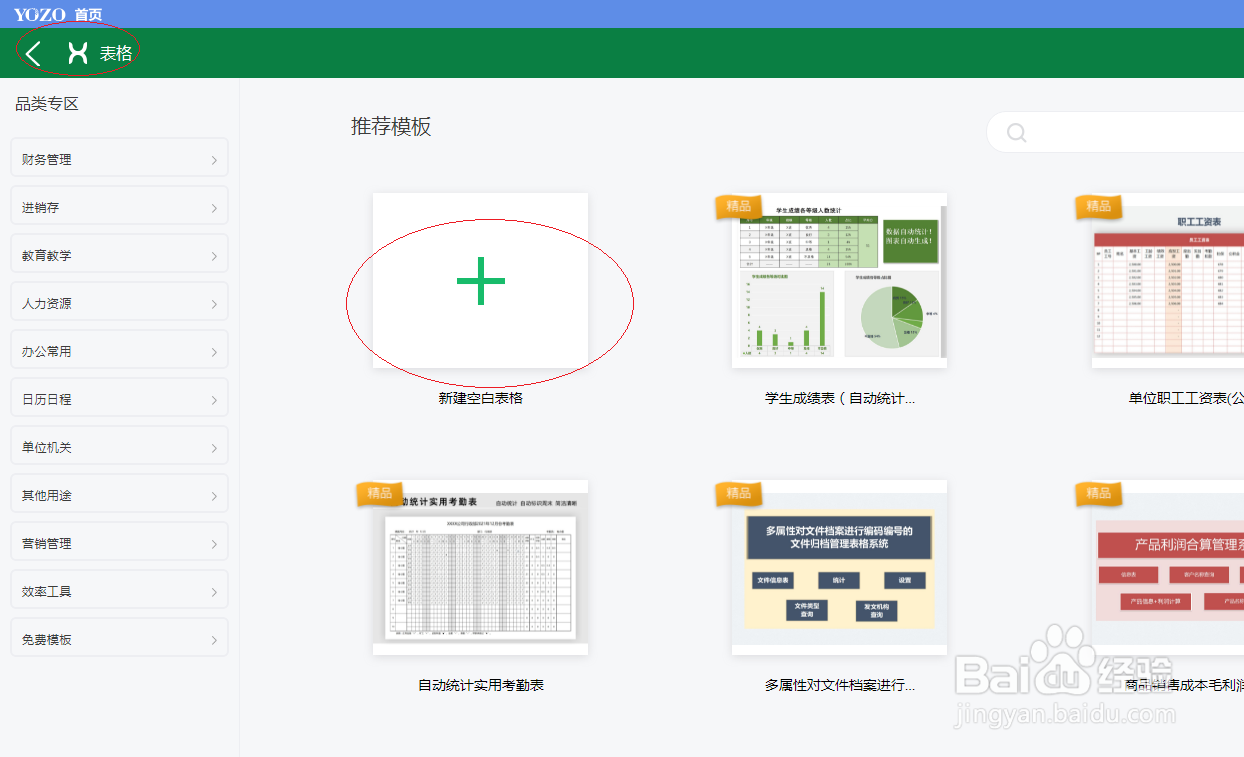Expand 人力资源 chevron arrow
Image resolution: width=1244 pixels, height=757 pixels.
click(214, 304)
